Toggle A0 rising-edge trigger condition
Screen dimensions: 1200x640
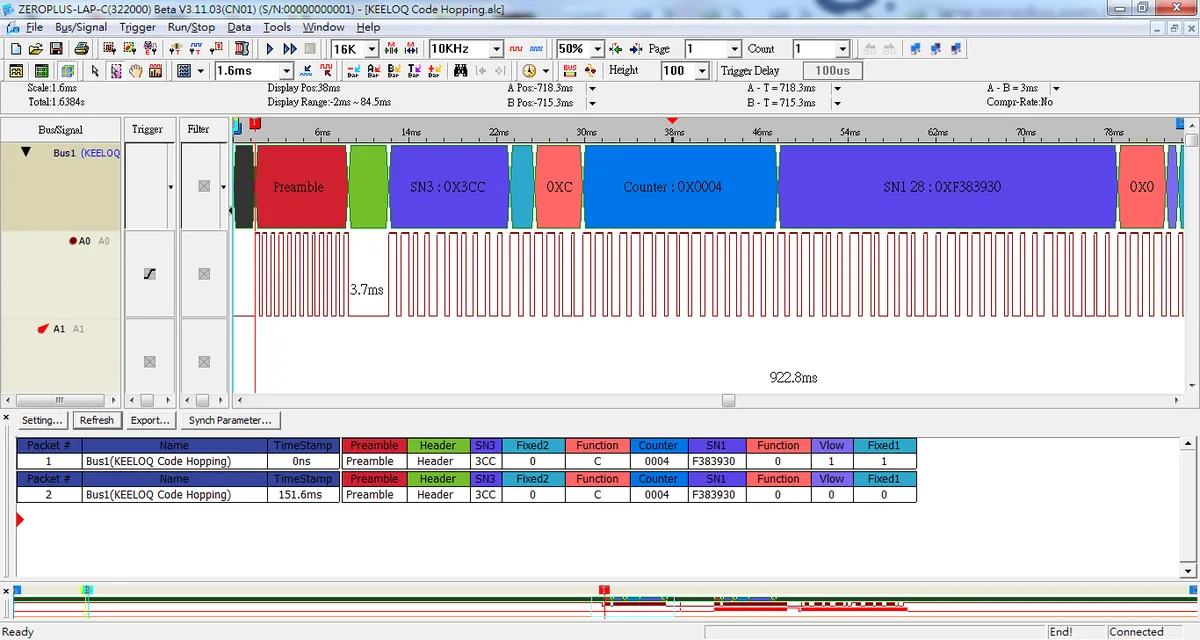(150, 274)
